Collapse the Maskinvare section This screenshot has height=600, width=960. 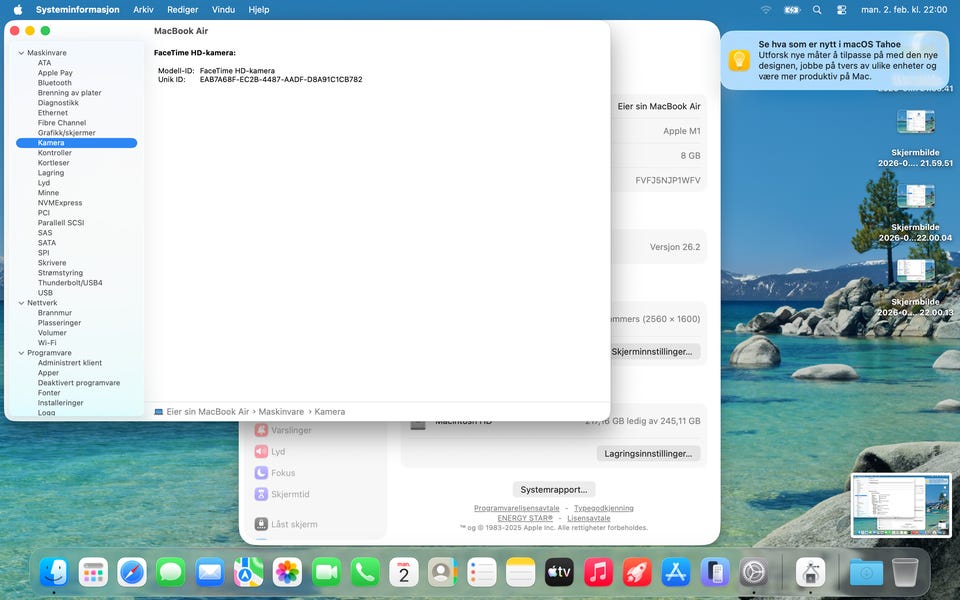tap(21, 53)
